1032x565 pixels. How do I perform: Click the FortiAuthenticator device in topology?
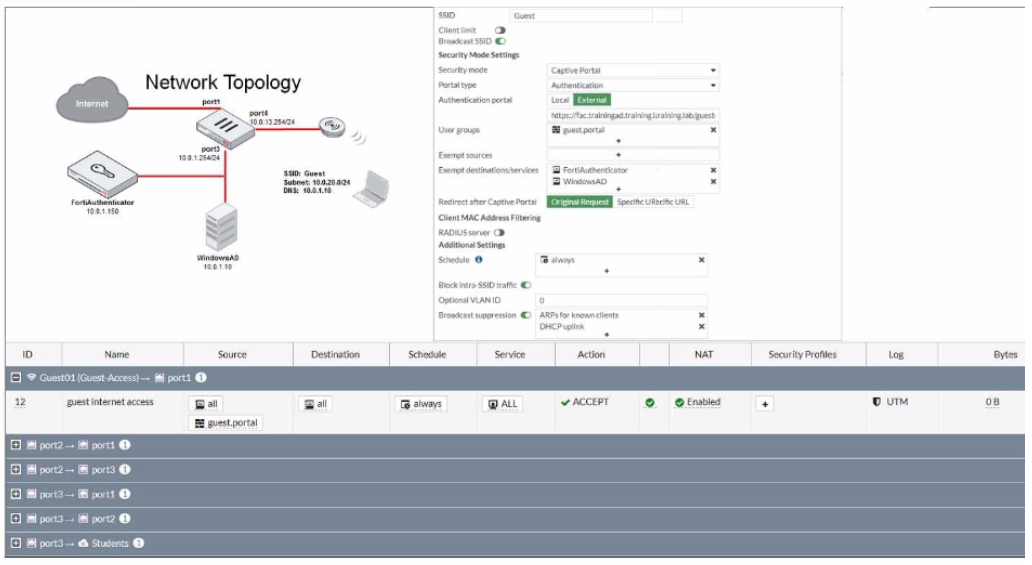pyautogui.click(x=101, y=174)
